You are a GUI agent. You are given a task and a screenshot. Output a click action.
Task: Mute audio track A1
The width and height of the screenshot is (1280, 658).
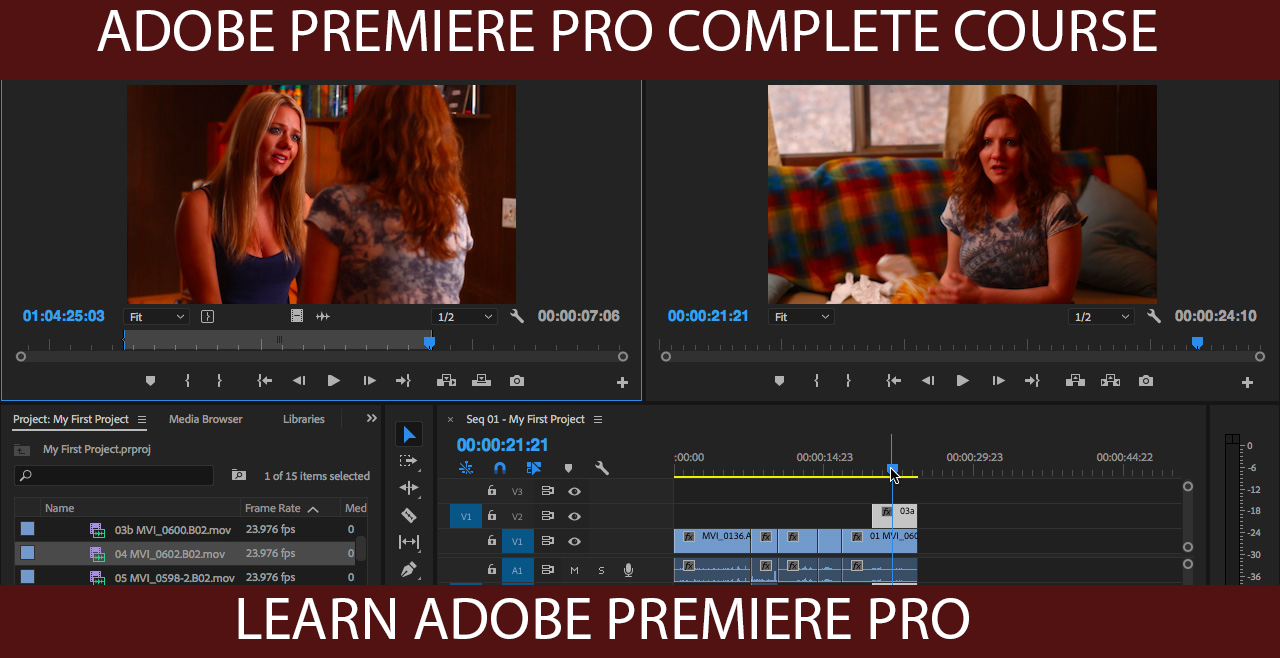pos(575,570)
